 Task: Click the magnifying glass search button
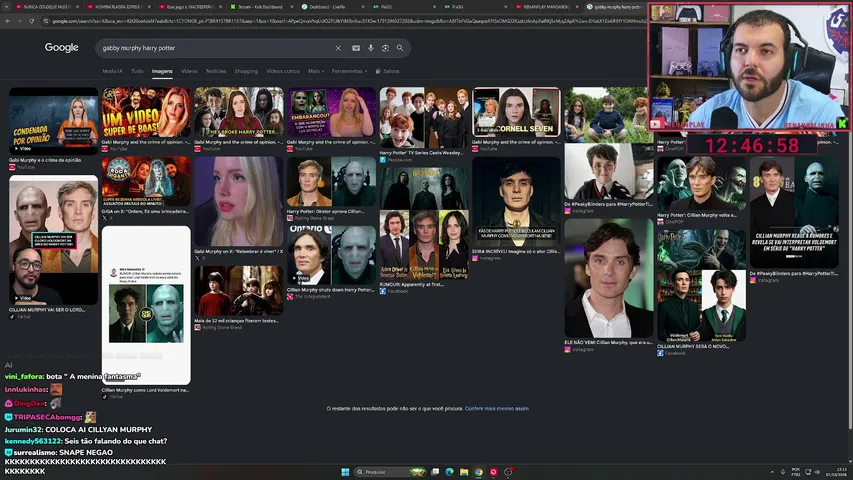click(400, 48)
